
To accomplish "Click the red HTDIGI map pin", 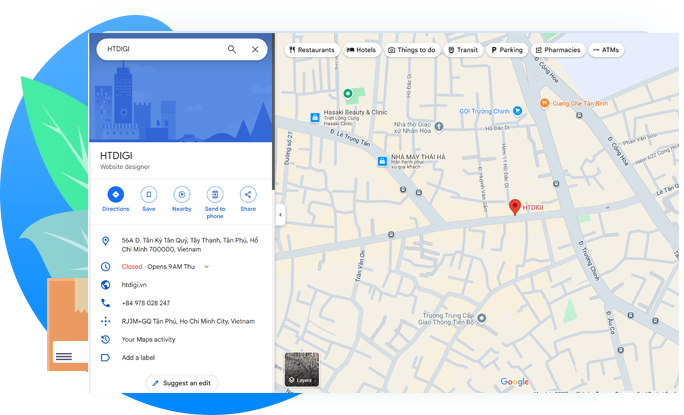I will tap(515, 206).
